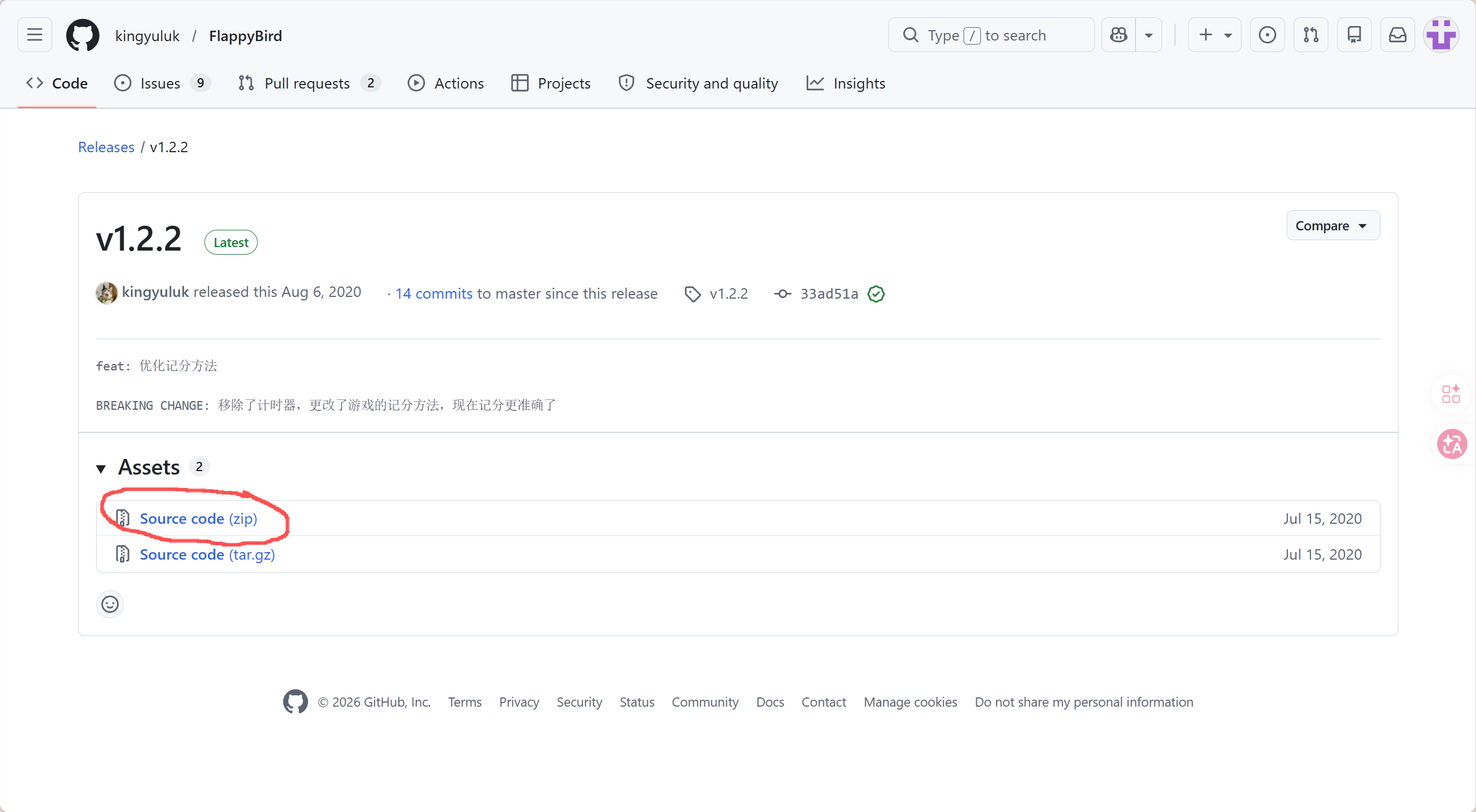Viewport: 1476px width, 812px height.
Task: Open 14 commits link
Action: 434,293
